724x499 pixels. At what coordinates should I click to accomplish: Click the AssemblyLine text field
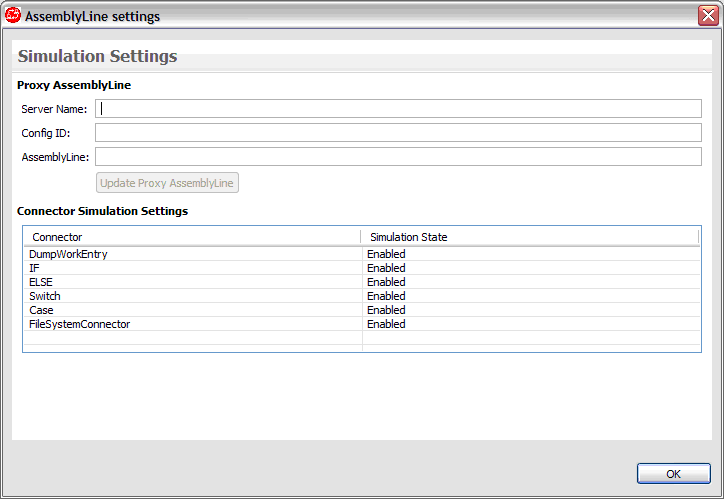[398, 157]
